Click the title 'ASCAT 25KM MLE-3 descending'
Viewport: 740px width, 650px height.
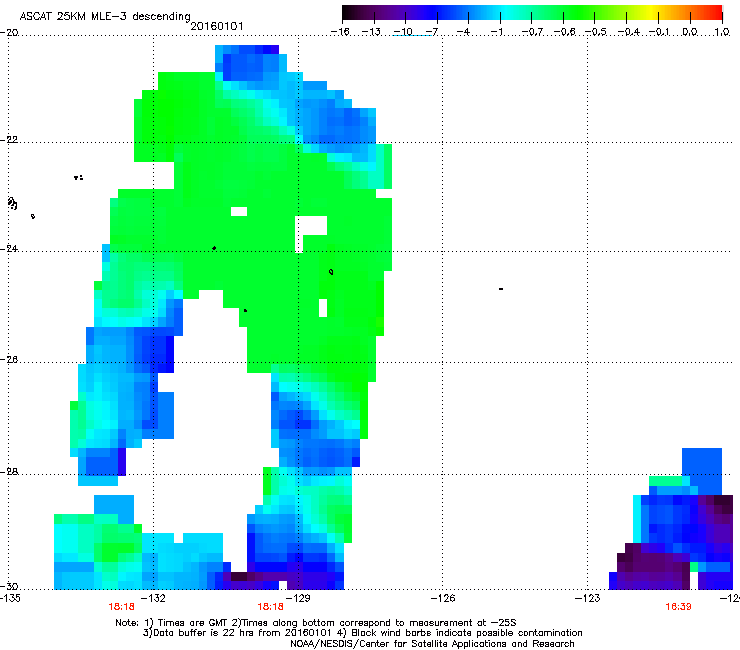[x=105, y=16]
